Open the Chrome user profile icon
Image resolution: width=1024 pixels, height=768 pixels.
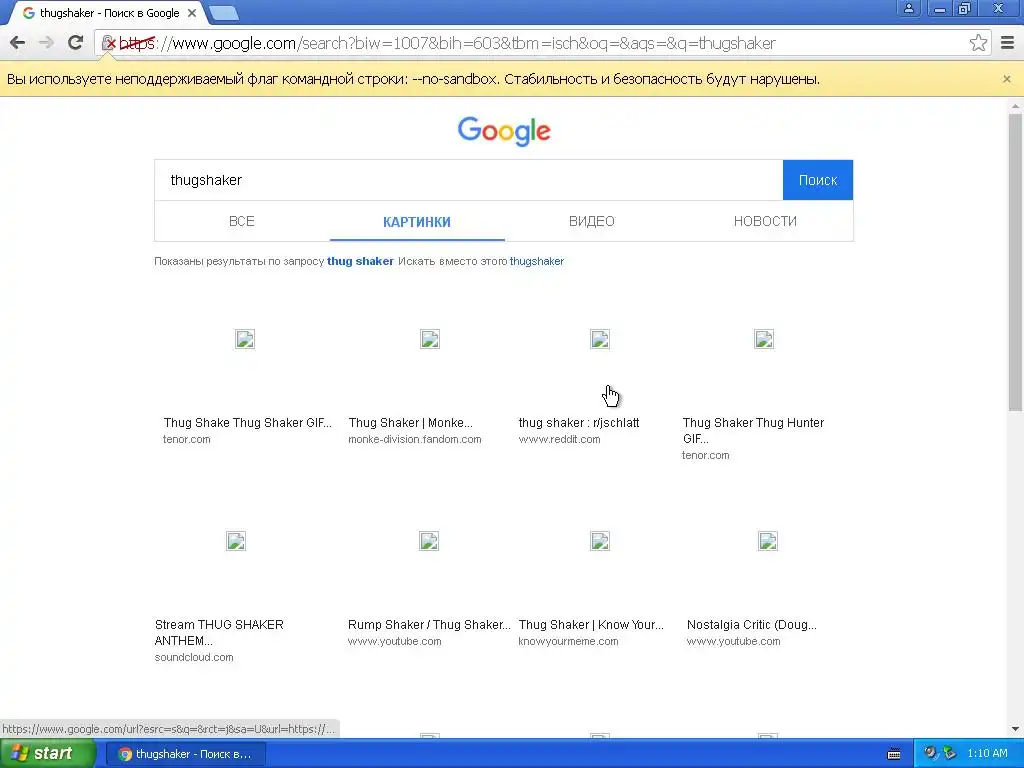908,8
